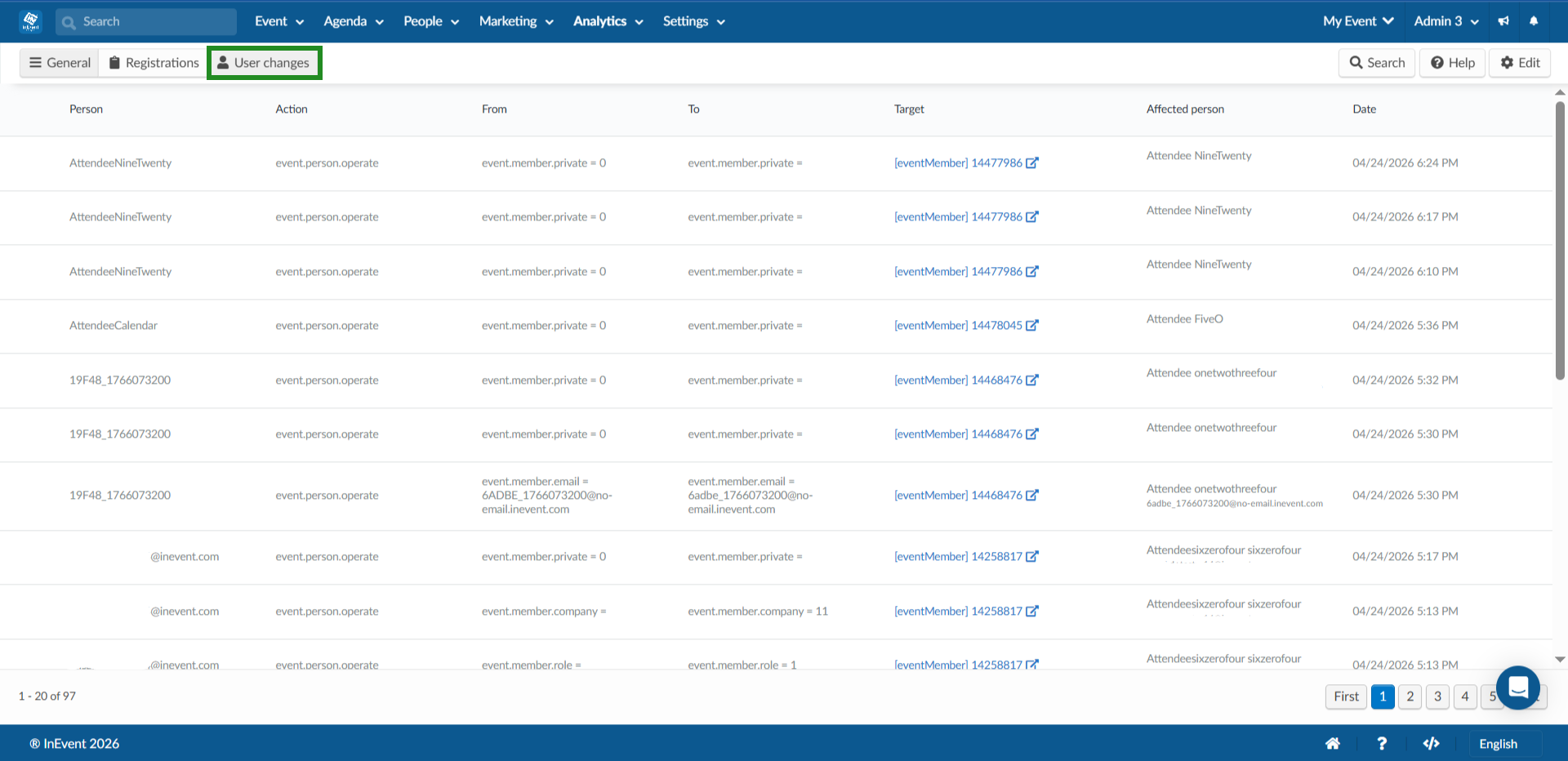Go to page 4

click(x=1465, y=696)
